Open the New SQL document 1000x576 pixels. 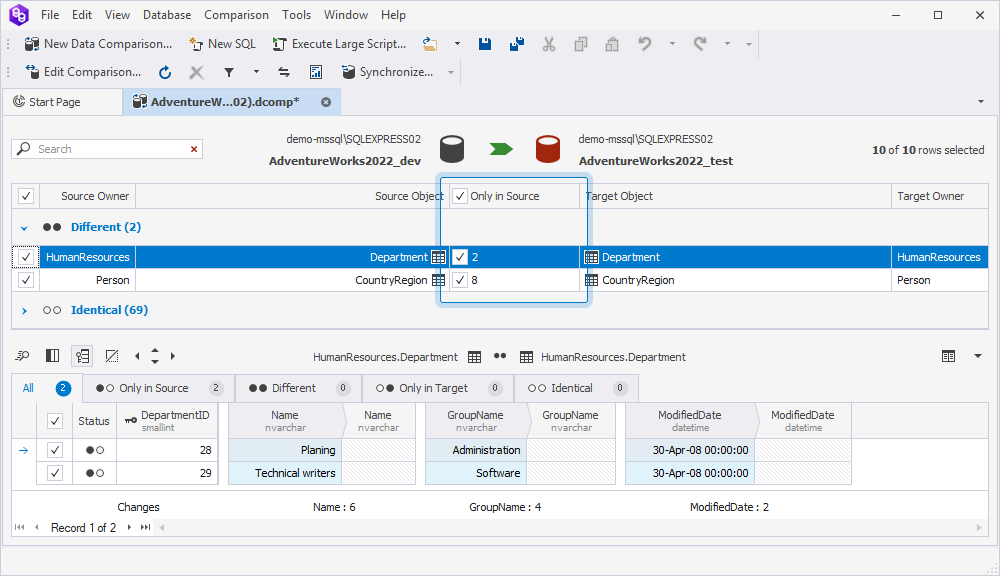[x=222, y=44]
